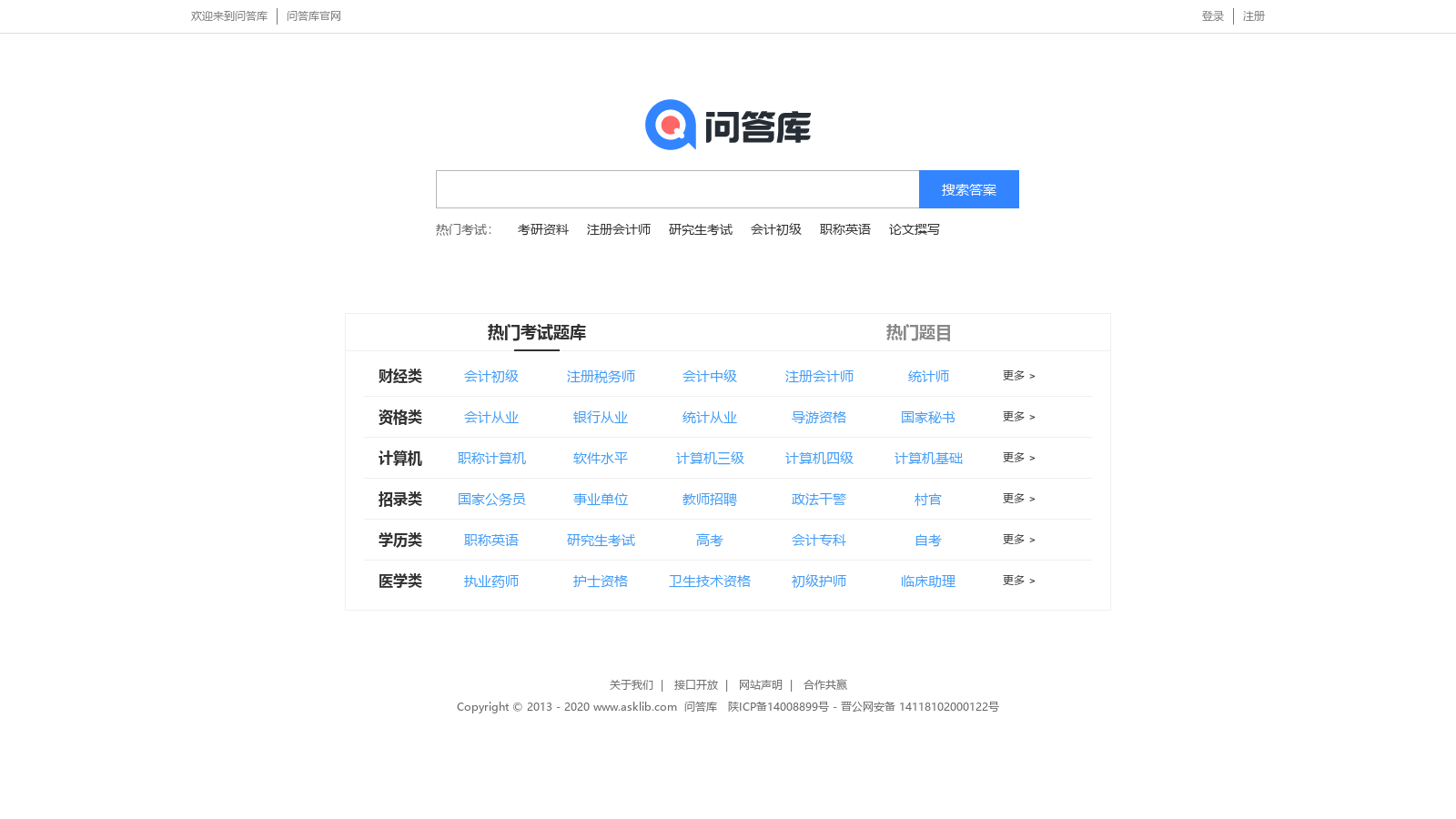Open 事业单位 question bank
1456x819 pixels.
click(601, 500)
